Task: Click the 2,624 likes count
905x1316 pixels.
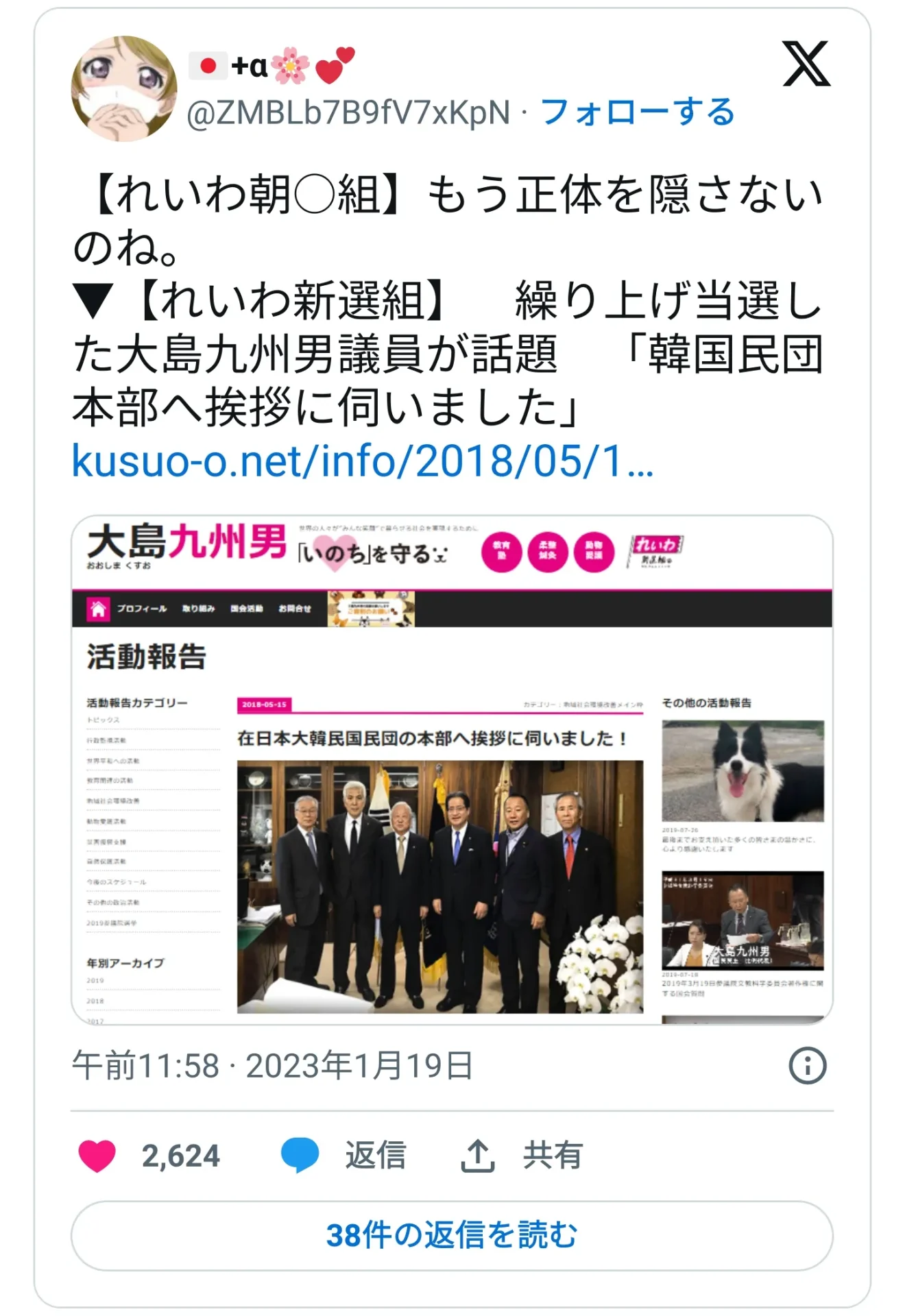Action: point(181,1156)
